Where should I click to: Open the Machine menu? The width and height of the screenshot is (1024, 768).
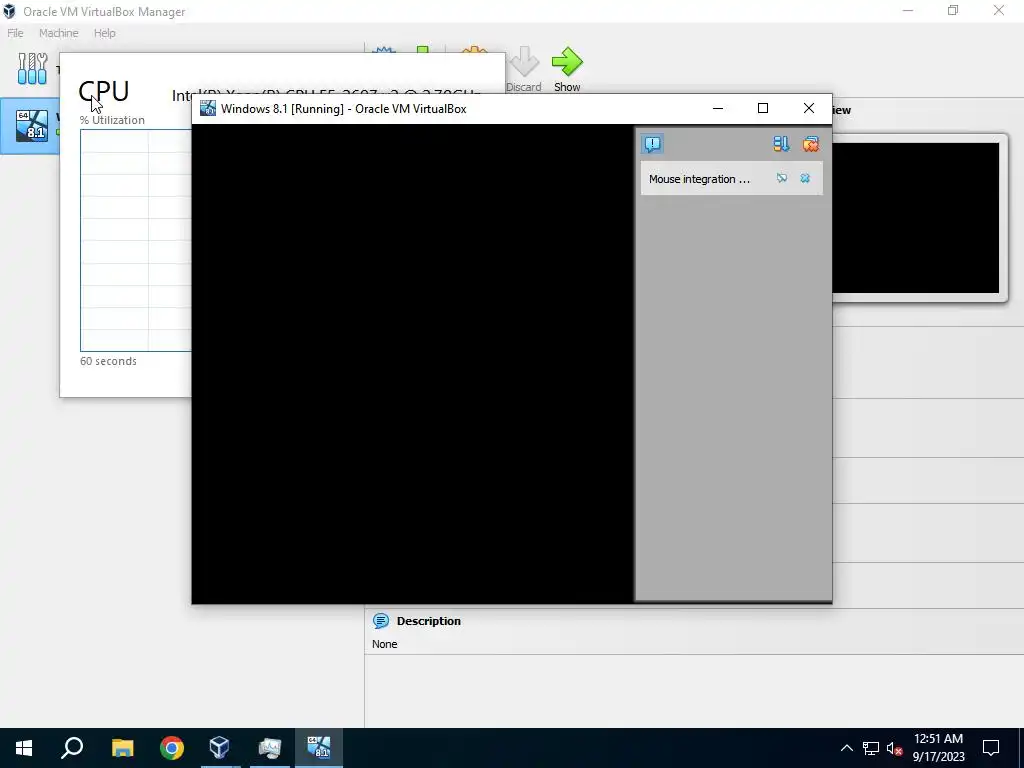click(x=58, y=33)
